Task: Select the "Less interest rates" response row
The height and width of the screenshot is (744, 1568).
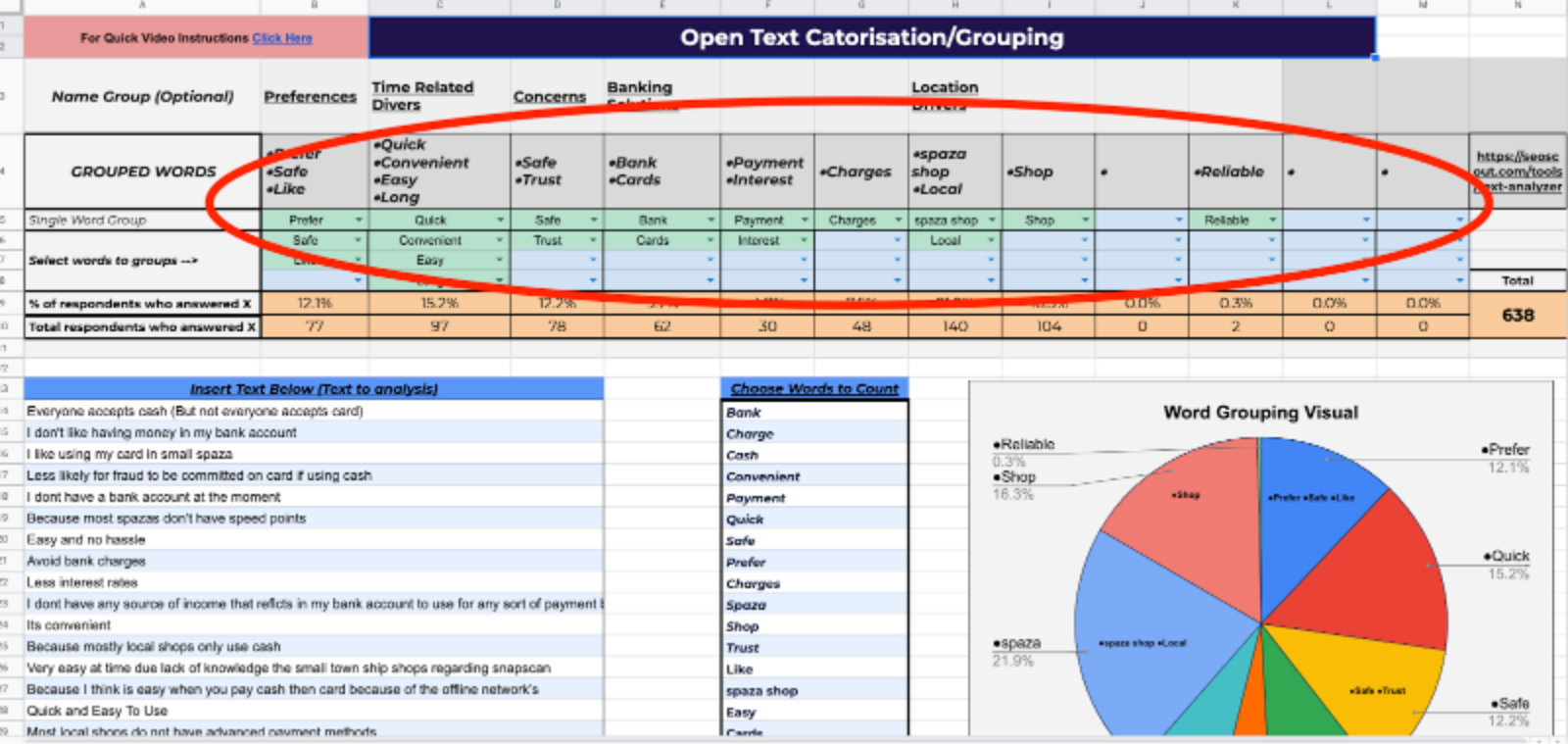Action: (x=314, y=583)
